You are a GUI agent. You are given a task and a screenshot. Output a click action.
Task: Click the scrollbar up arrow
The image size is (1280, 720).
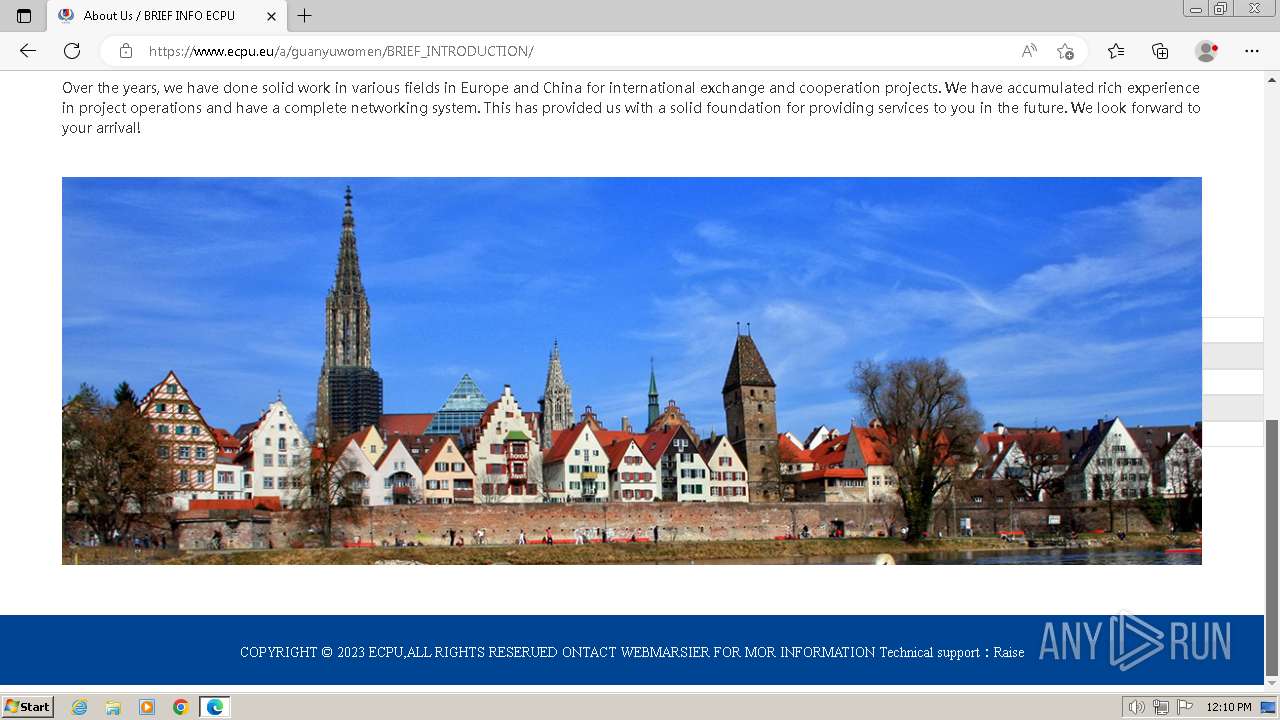pyautogui.click(x=1272, y=78)
